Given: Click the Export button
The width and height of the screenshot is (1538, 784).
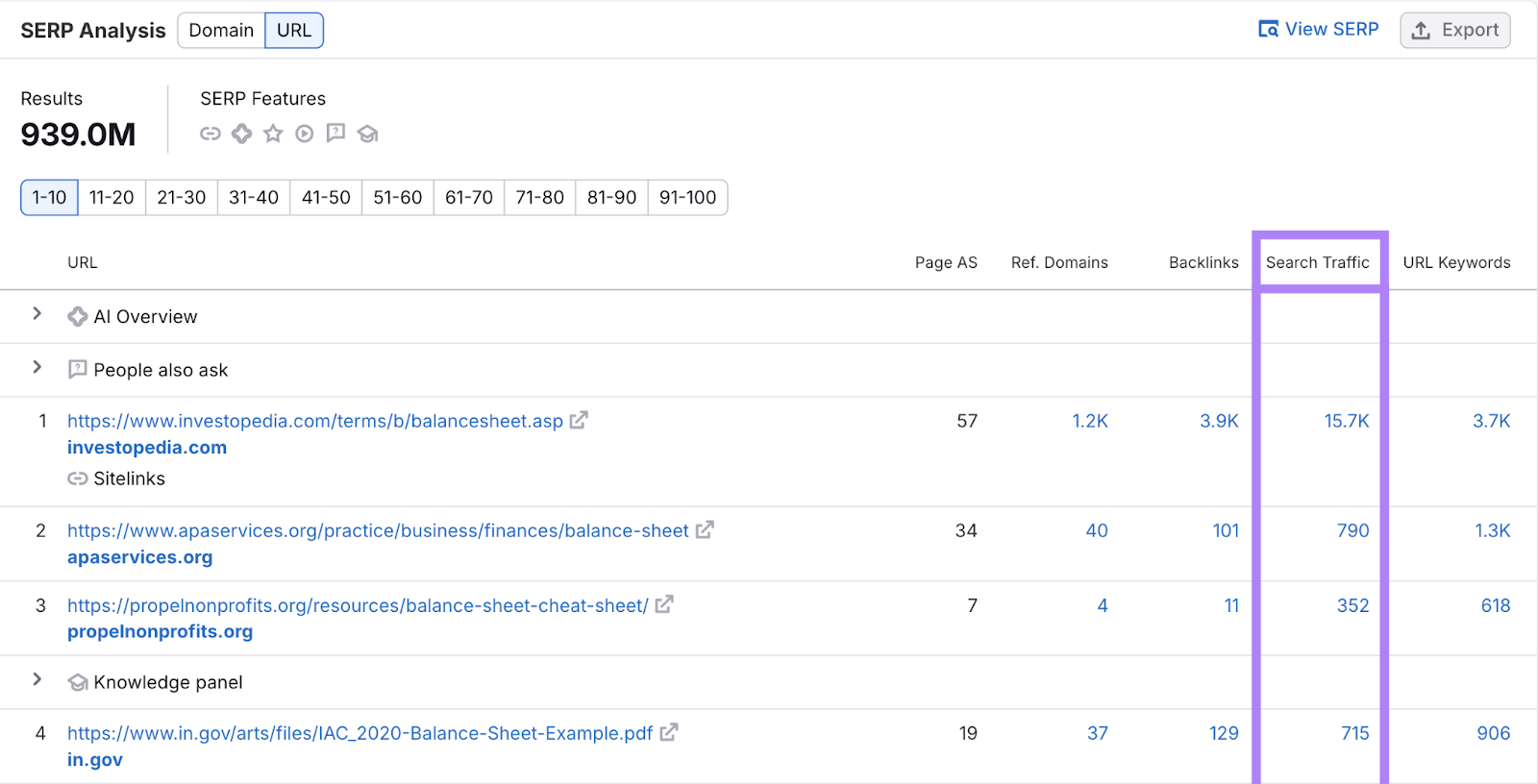Looking at the screenshot, I should click(x=1454, y=31).
